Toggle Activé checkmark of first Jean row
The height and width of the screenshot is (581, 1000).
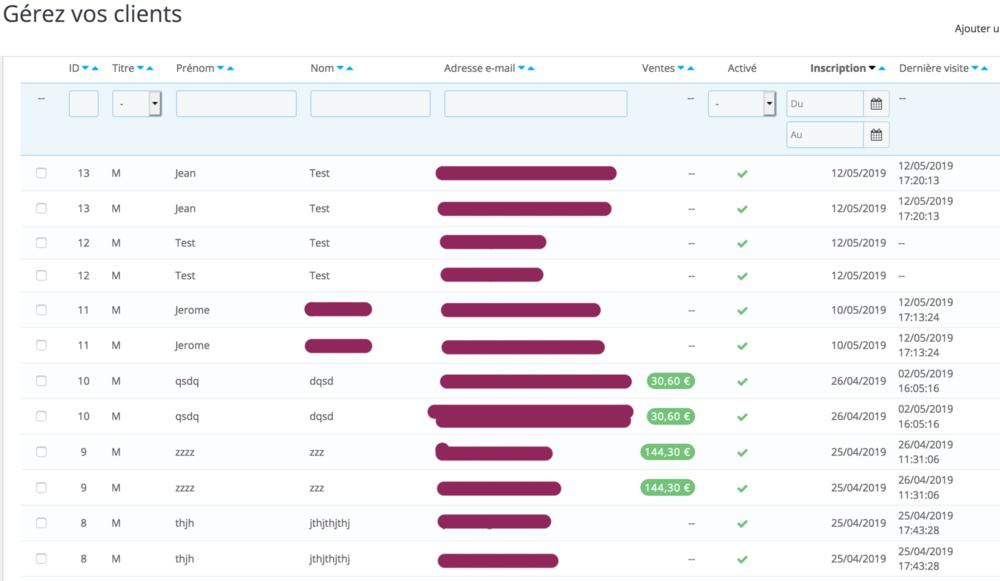(742, 173)
